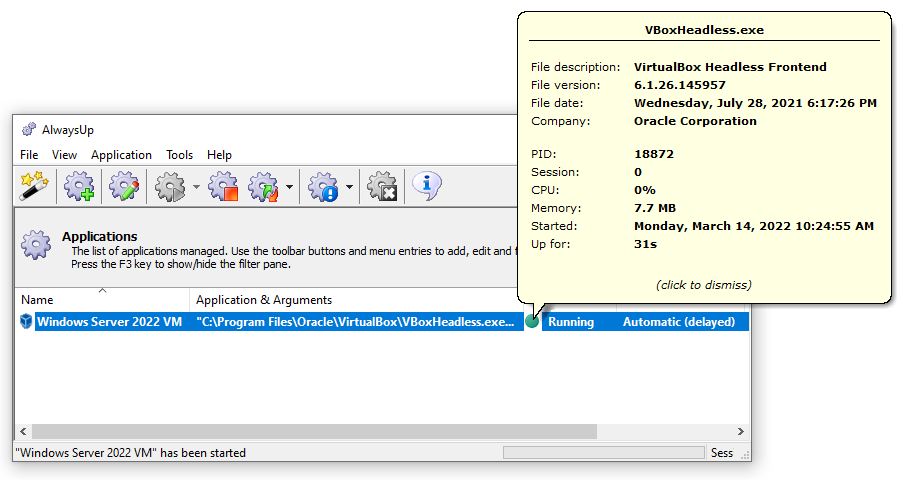Click the horizontal scrollbar thumb
The image size is (902, 480).
pyautogui.click(x=314, y=431)
